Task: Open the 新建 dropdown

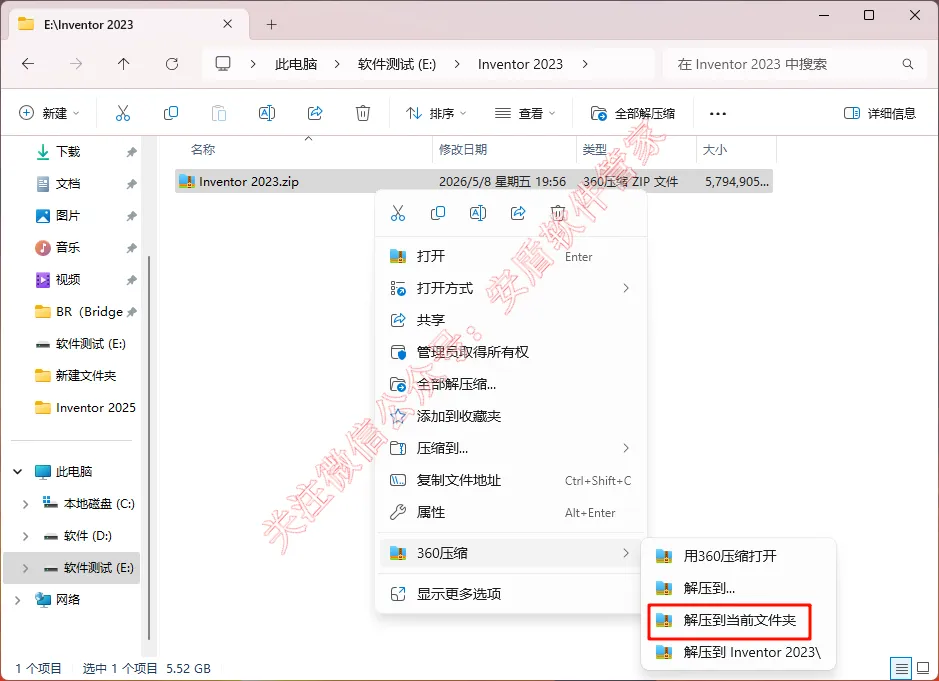Action: tap(49, 113)
